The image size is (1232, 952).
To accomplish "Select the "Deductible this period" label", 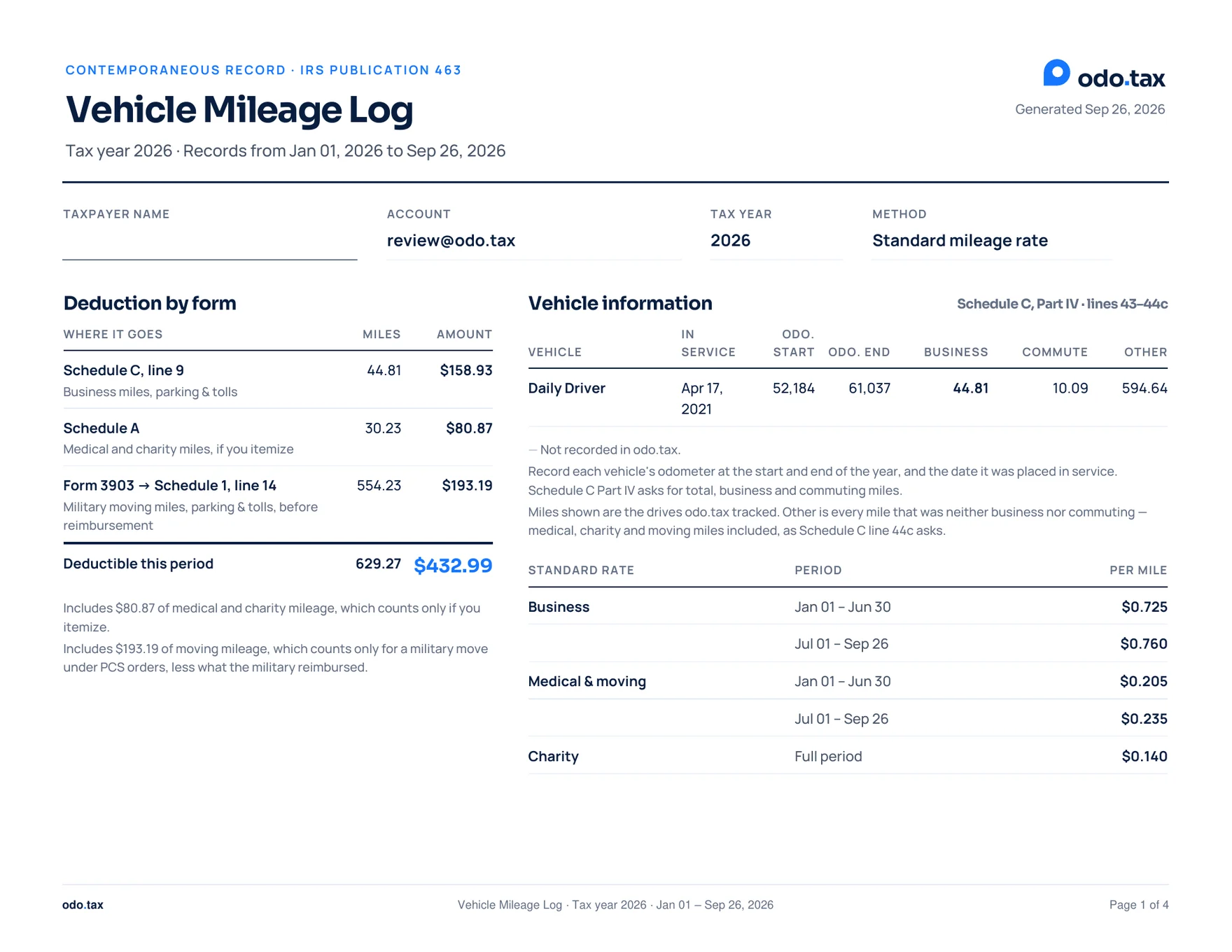I will pyautogui.click(x=139, y=564).
